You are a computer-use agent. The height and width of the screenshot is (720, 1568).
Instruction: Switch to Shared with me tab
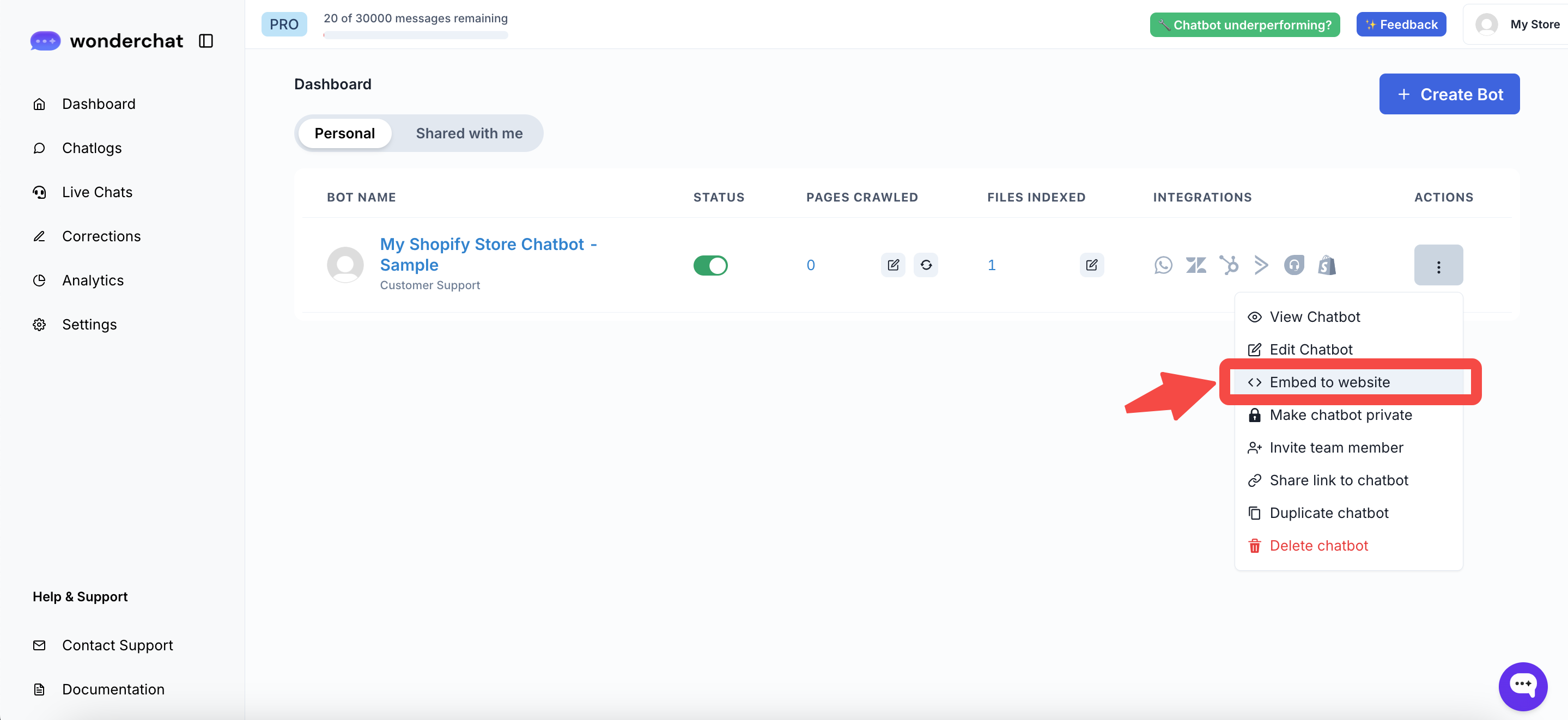[x=469, y=133]
